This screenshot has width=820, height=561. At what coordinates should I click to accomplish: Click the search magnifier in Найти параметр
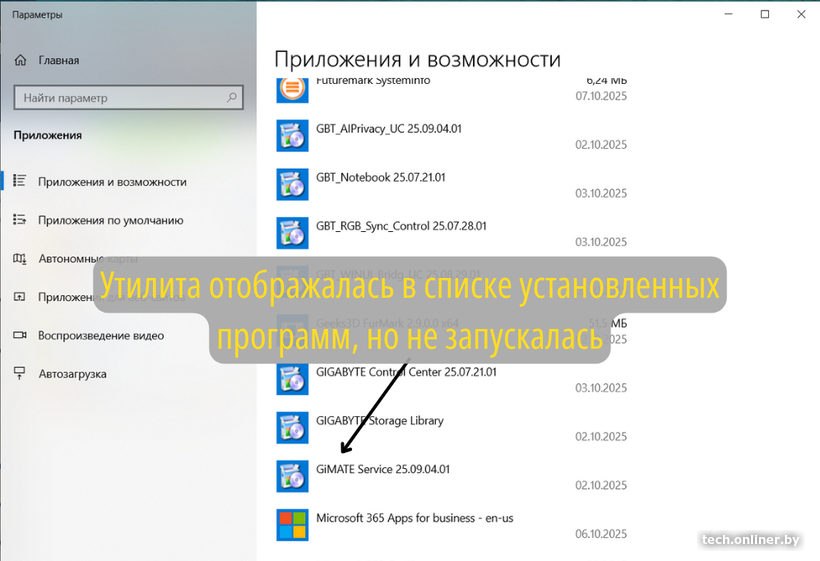(x=231, y=97)
